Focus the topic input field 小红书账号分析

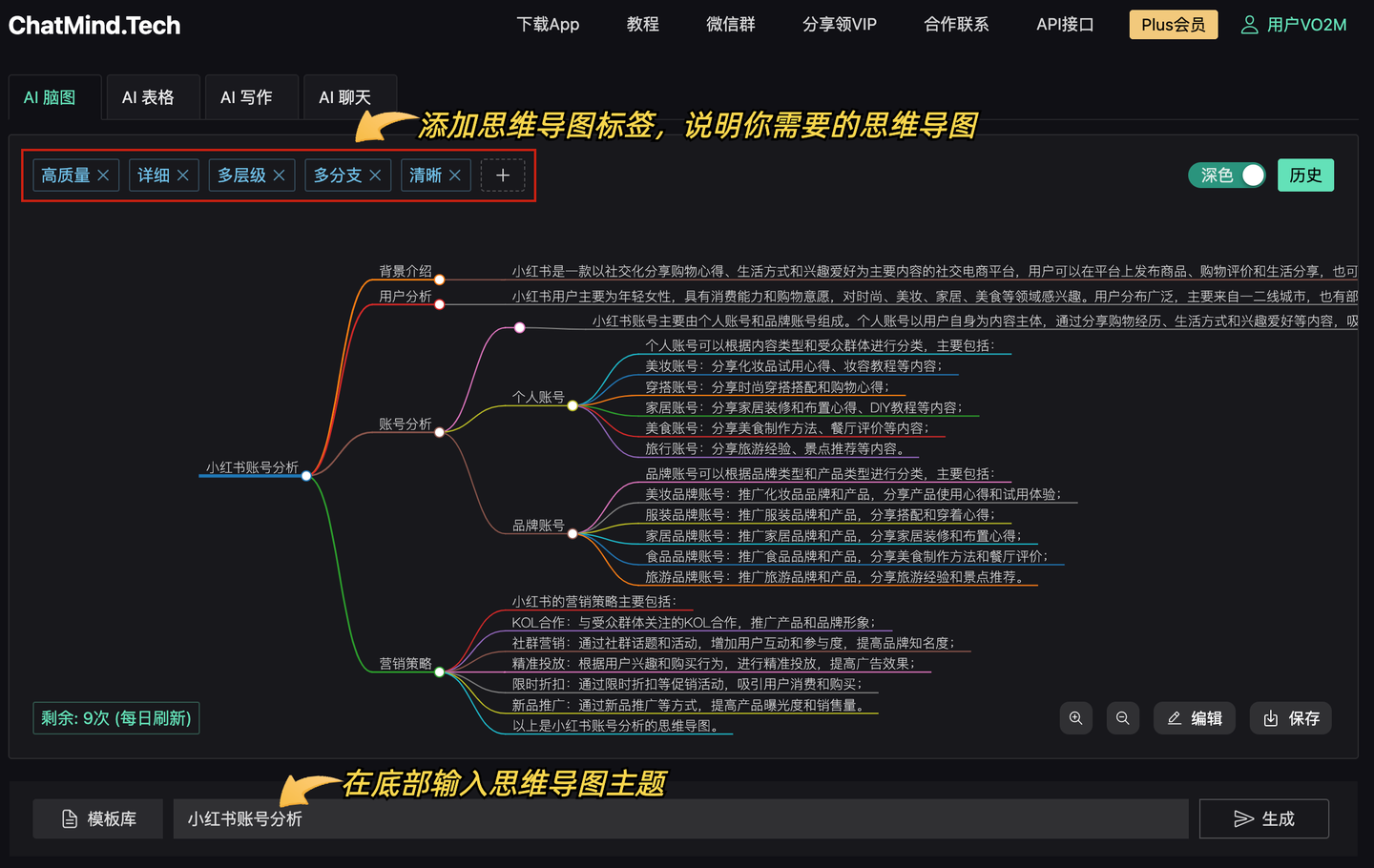[680, 818]
